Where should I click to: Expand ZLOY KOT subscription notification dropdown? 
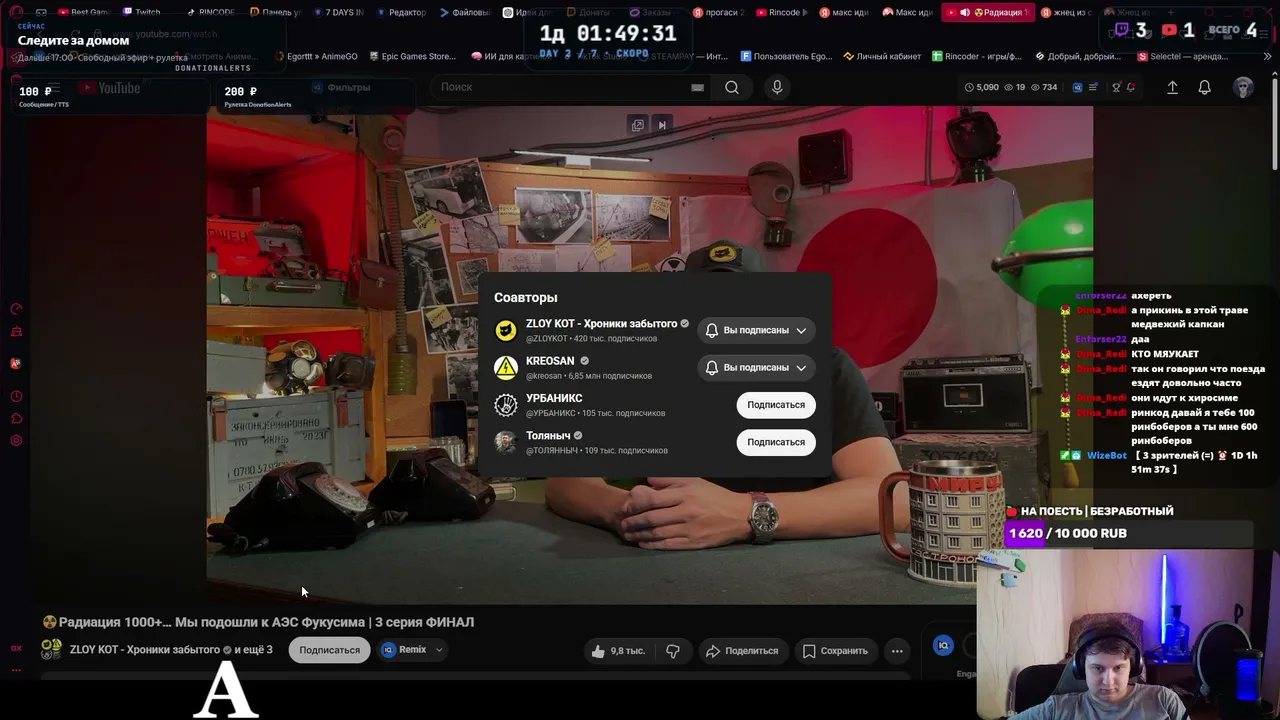[x=801, y=330]
